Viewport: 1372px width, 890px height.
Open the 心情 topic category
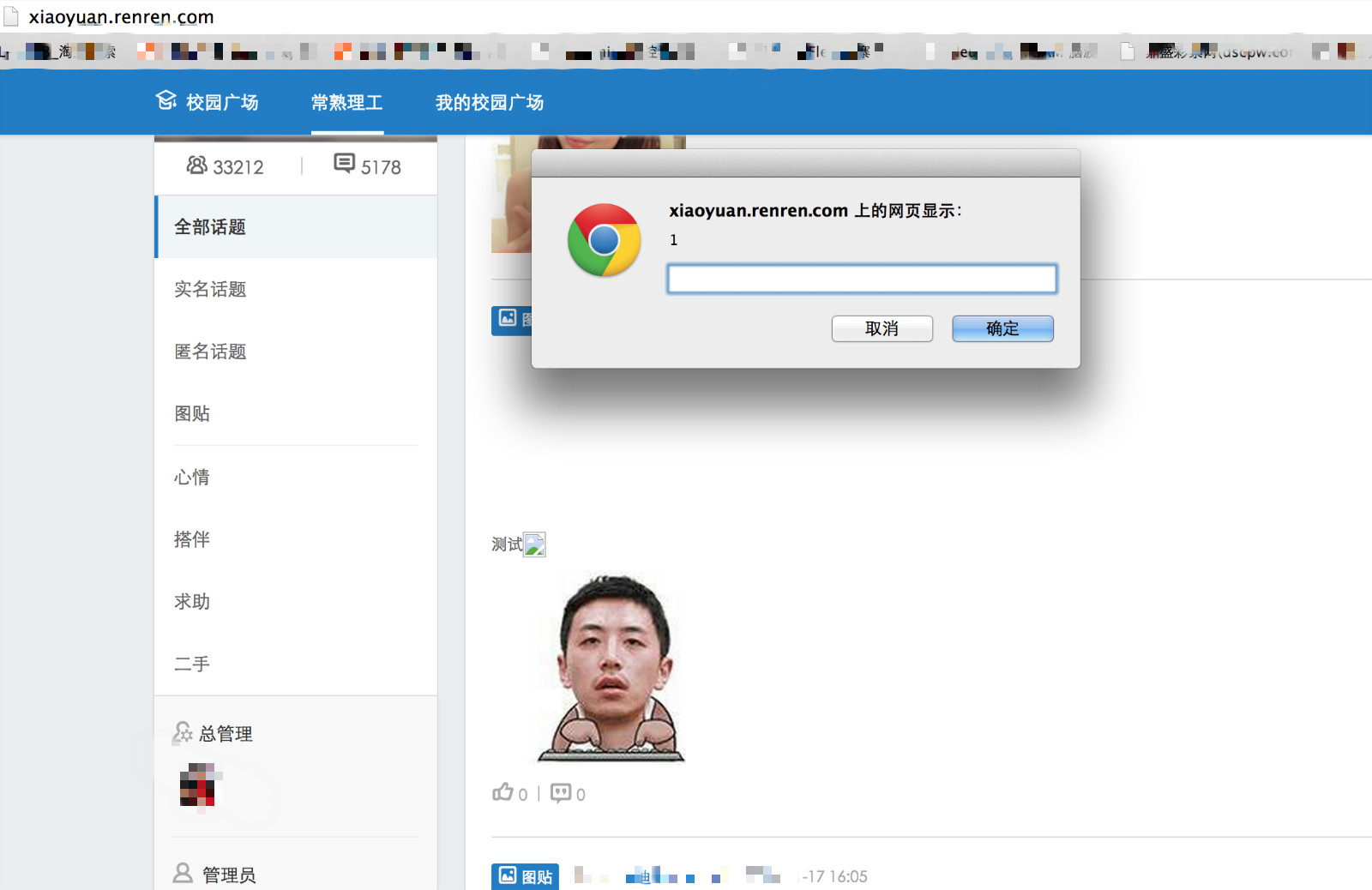coord(296,477)
